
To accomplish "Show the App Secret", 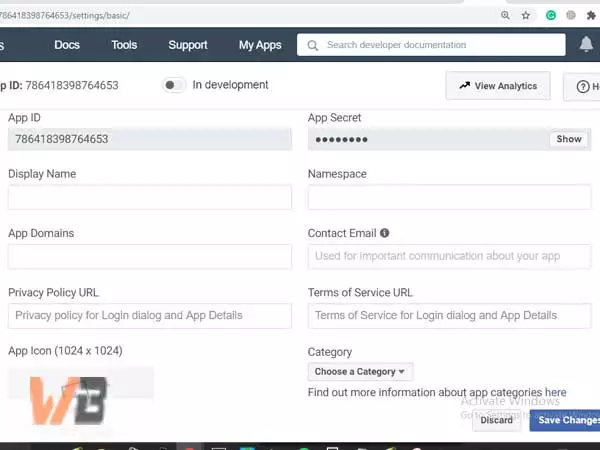I will pyautogui.click(x=569, y=139).
